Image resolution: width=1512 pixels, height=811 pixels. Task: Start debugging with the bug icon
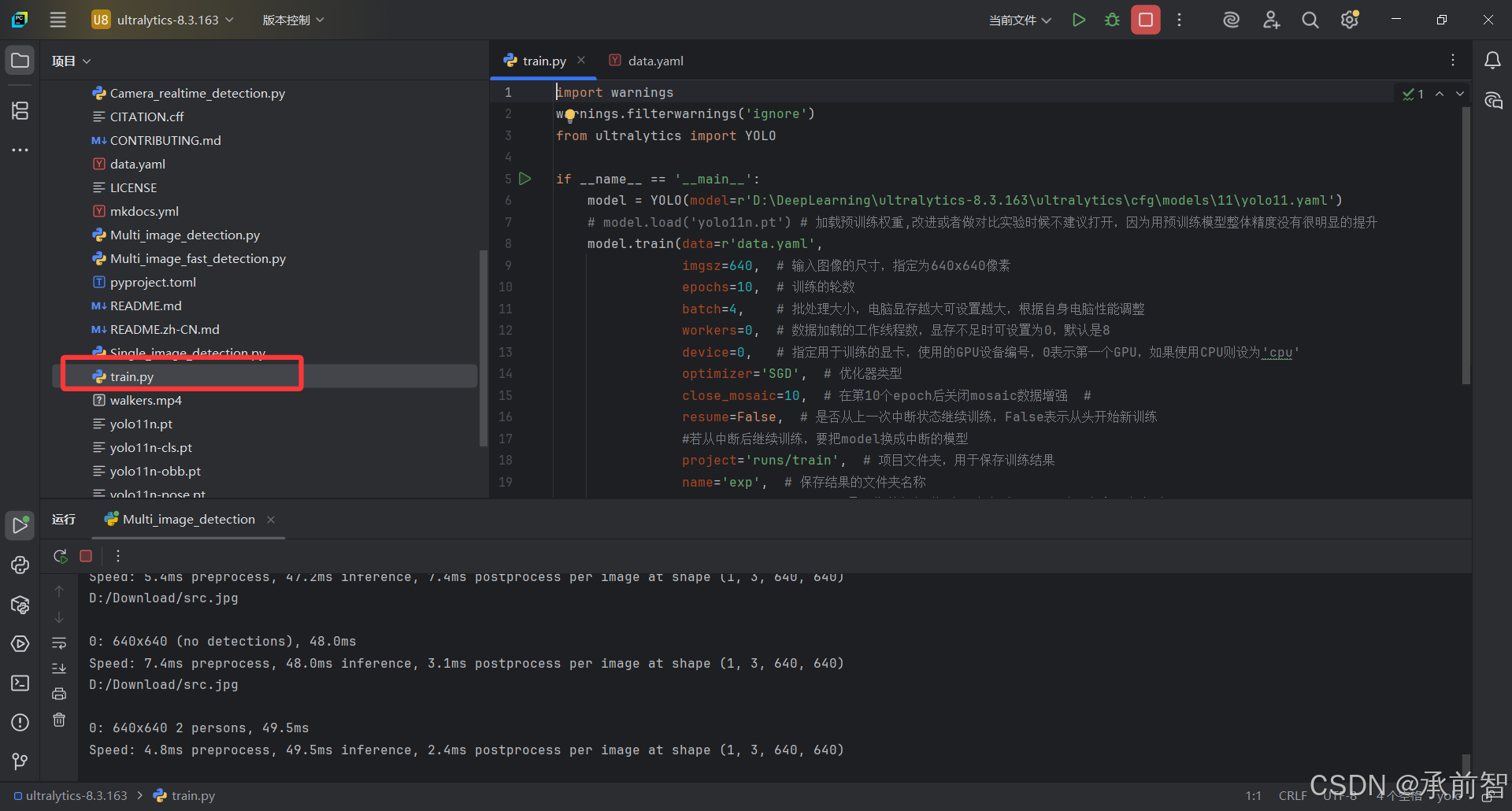tap(1112, 20)
